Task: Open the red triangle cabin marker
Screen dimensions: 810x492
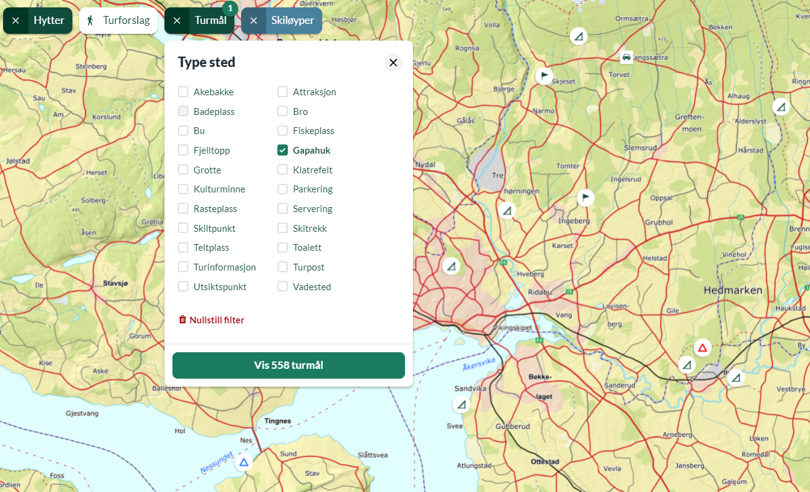Action: pos(703,348)
